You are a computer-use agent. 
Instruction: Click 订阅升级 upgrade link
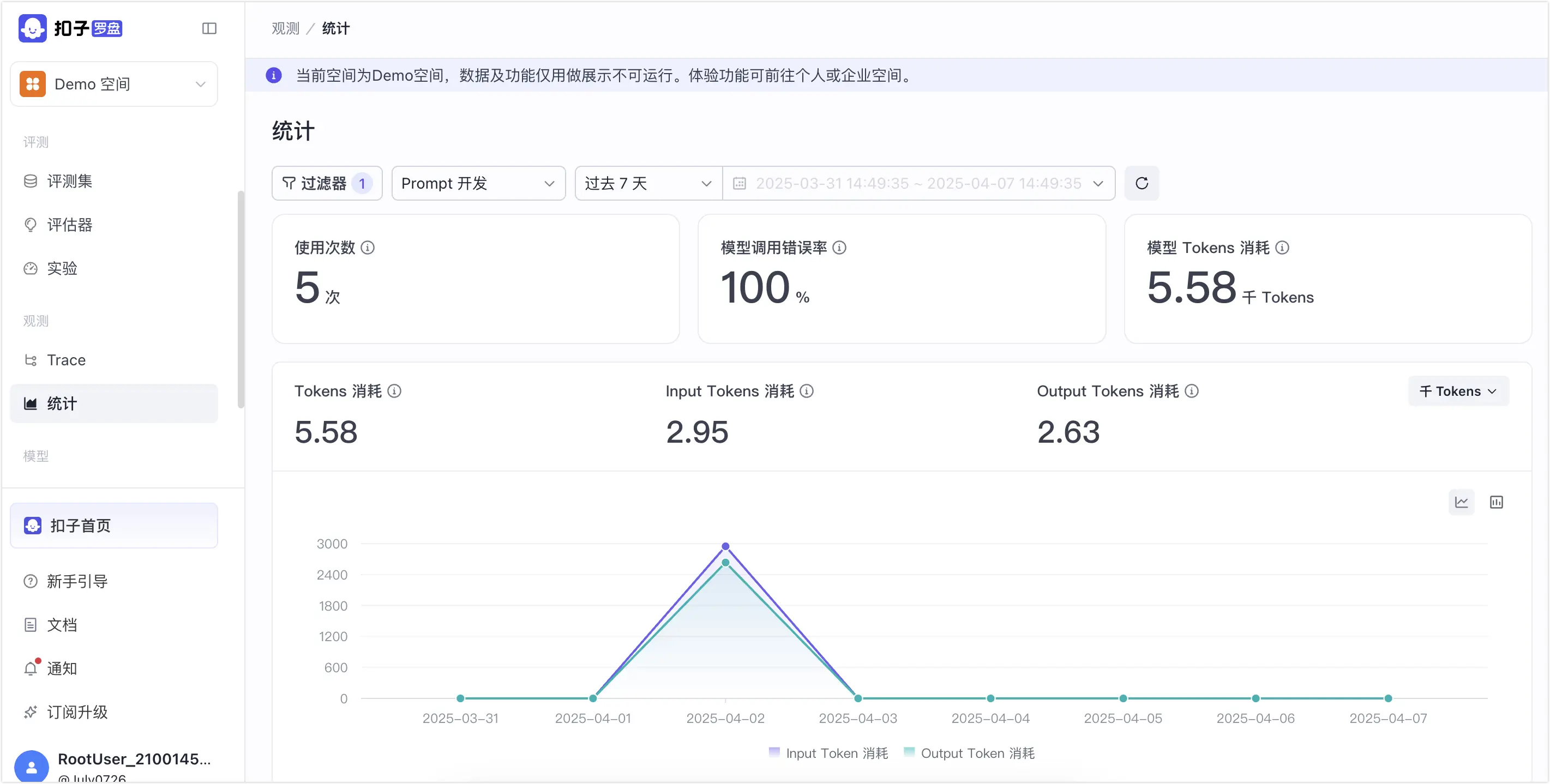tap(114, 712)
